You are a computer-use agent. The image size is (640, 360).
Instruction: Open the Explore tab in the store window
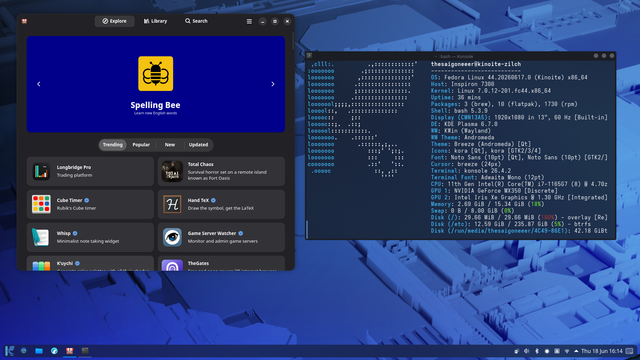coord(114,21)
